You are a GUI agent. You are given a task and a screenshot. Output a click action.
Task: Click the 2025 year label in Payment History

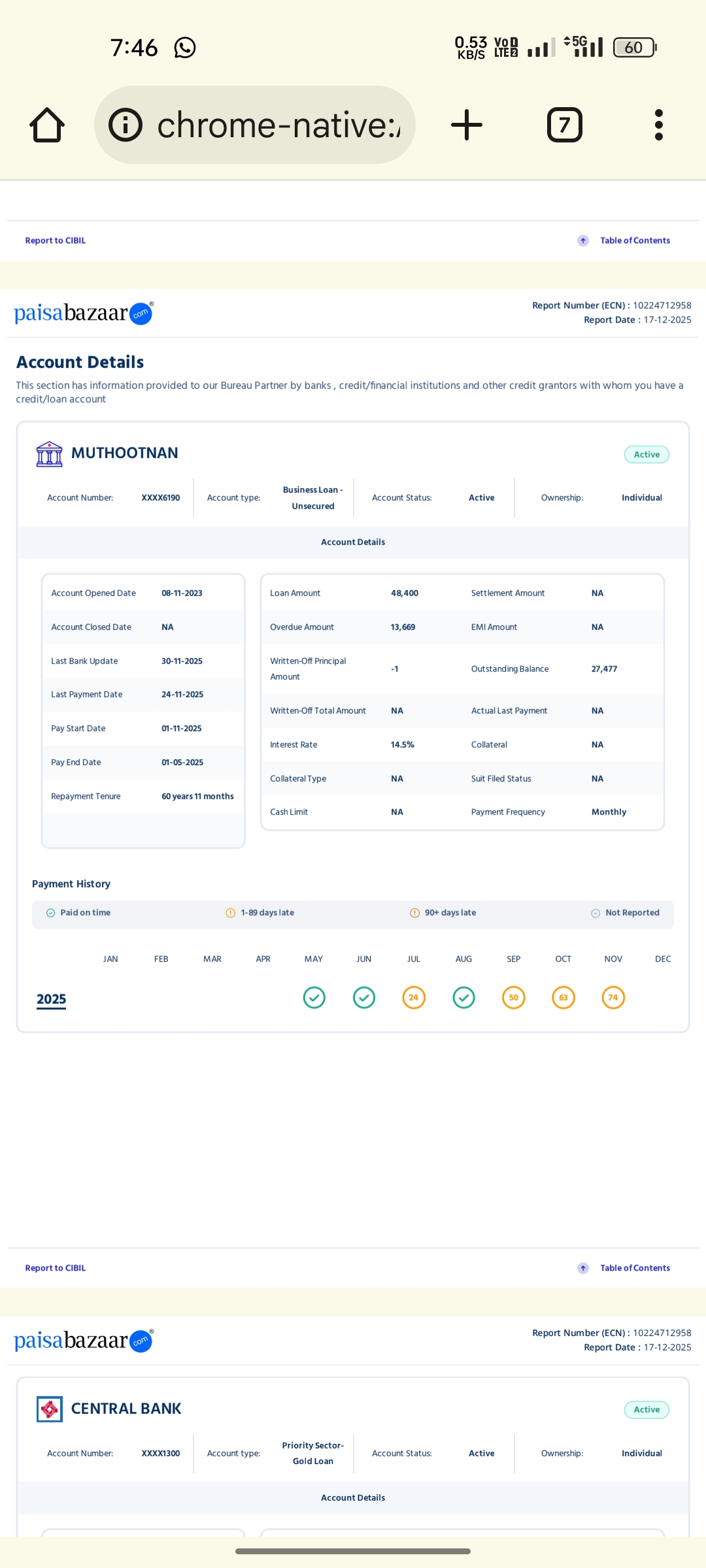click(52, 999)
